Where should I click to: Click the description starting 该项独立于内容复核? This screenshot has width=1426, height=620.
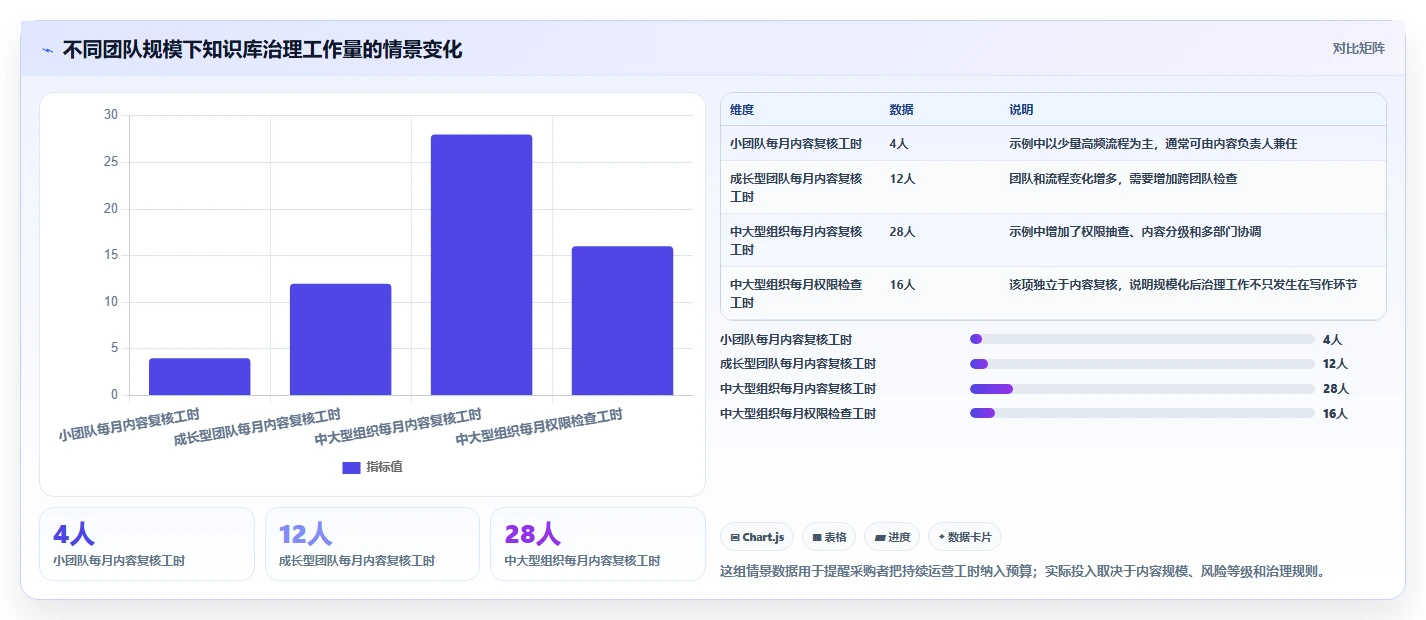pos(1183,285)
